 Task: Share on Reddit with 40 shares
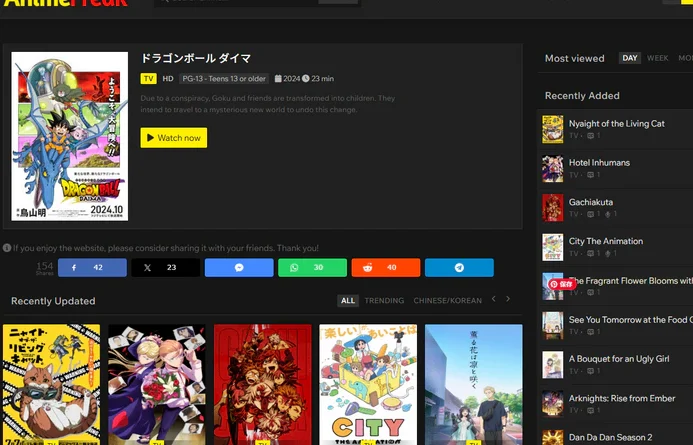tap(385, 267)
